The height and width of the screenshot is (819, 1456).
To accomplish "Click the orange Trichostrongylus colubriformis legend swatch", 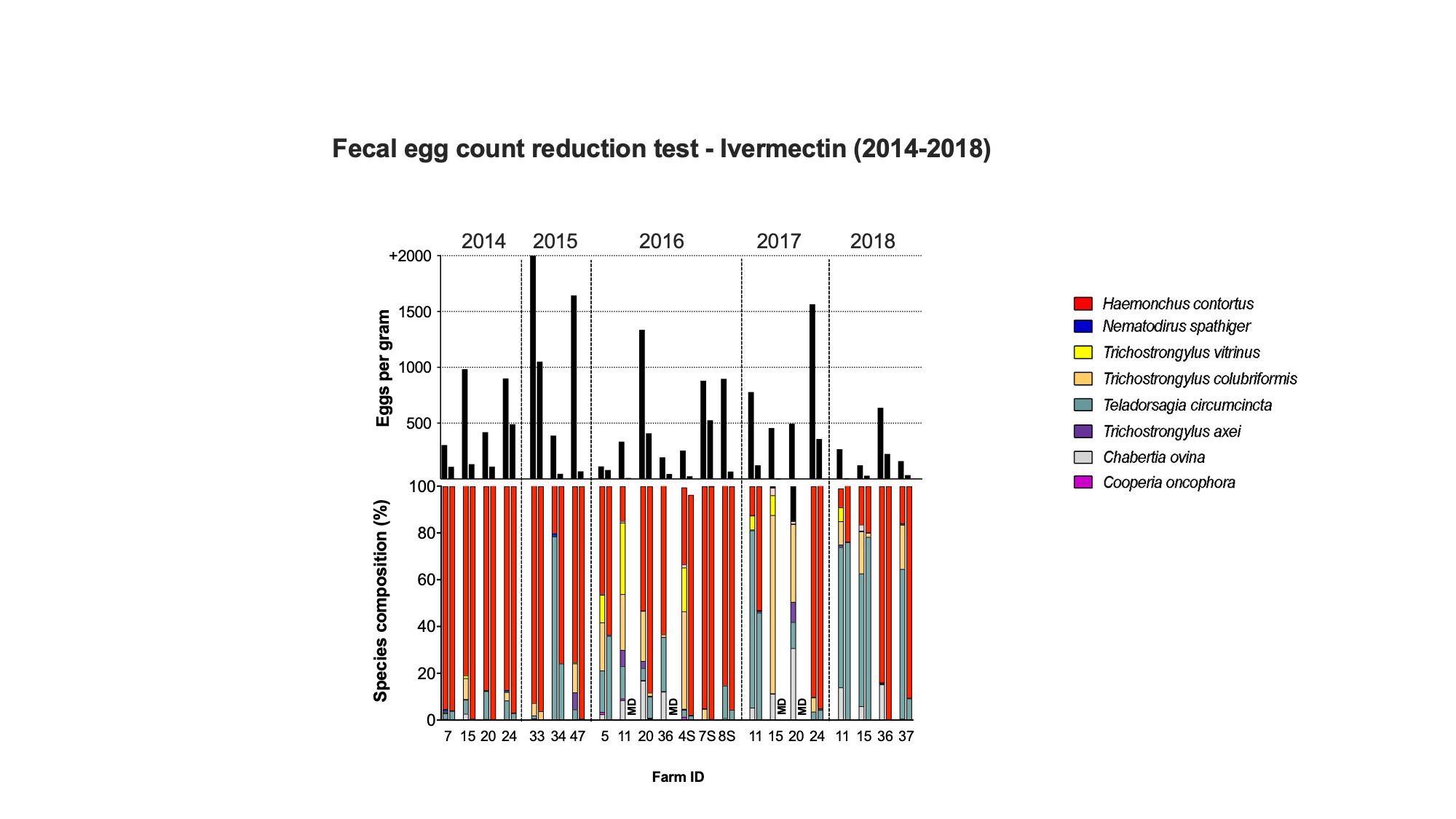I will (1083, 379).
